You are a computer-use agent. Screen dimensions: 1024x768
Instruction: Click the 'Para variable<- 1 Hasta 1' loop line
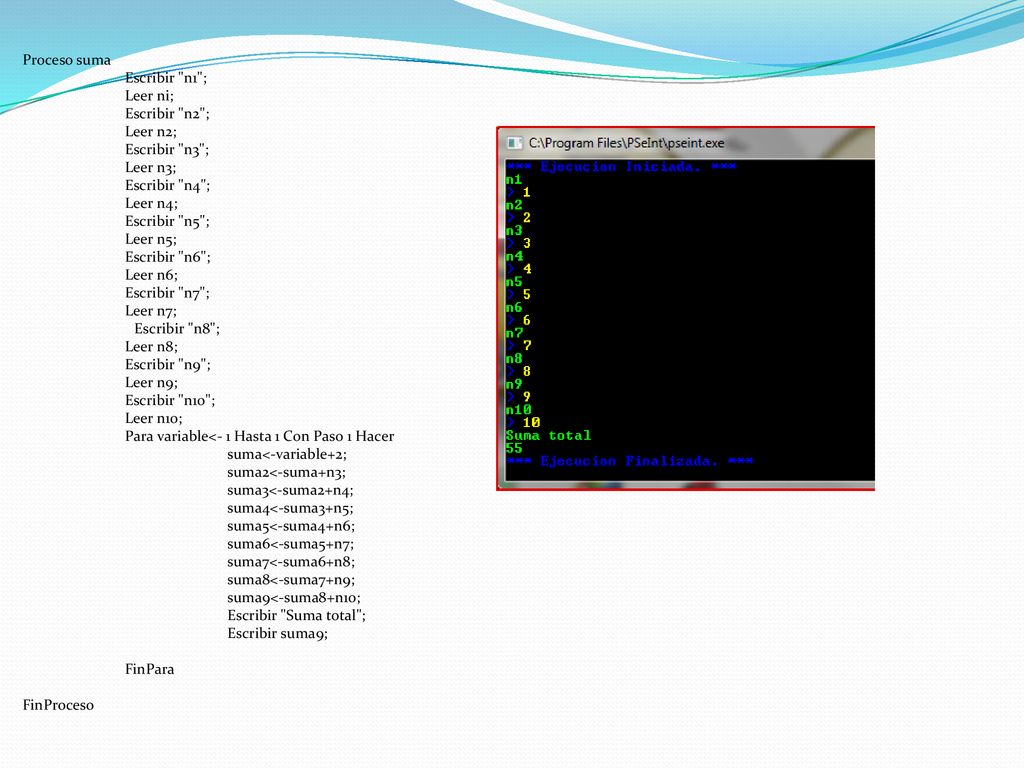(259, 437)
